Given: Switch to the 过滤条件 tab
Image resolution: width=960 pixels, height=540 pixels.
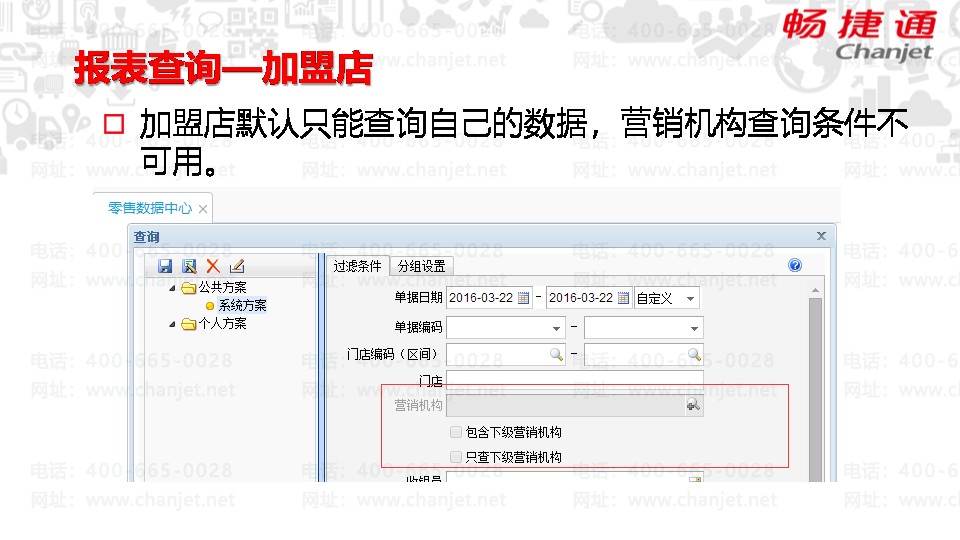Looking at the screenshot, I should pos(358,266).
